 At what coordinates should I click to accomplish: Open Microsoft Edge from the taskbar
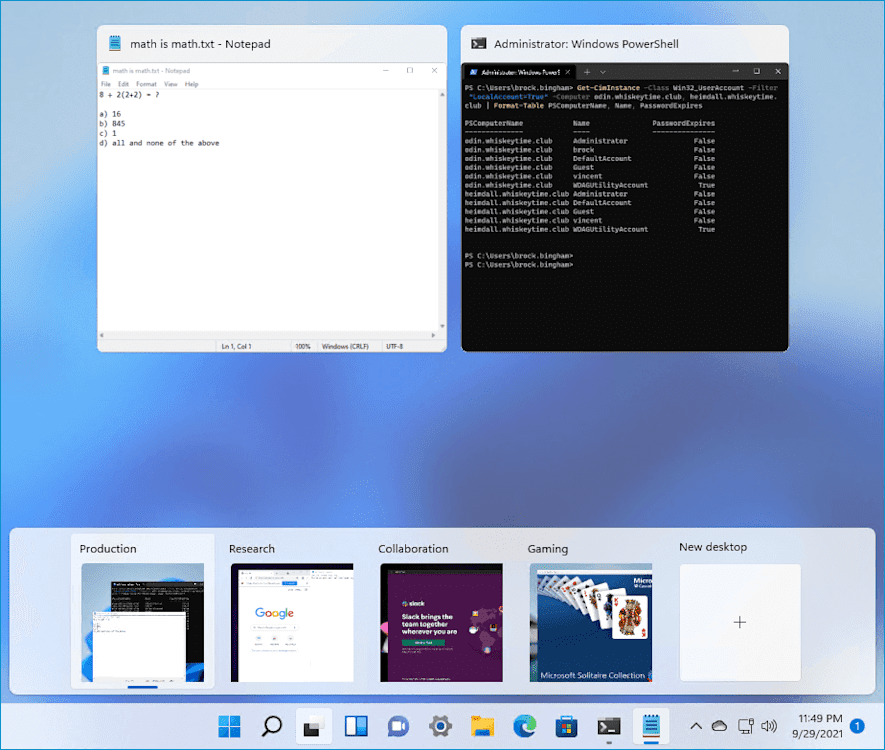(x=525, y=726)
